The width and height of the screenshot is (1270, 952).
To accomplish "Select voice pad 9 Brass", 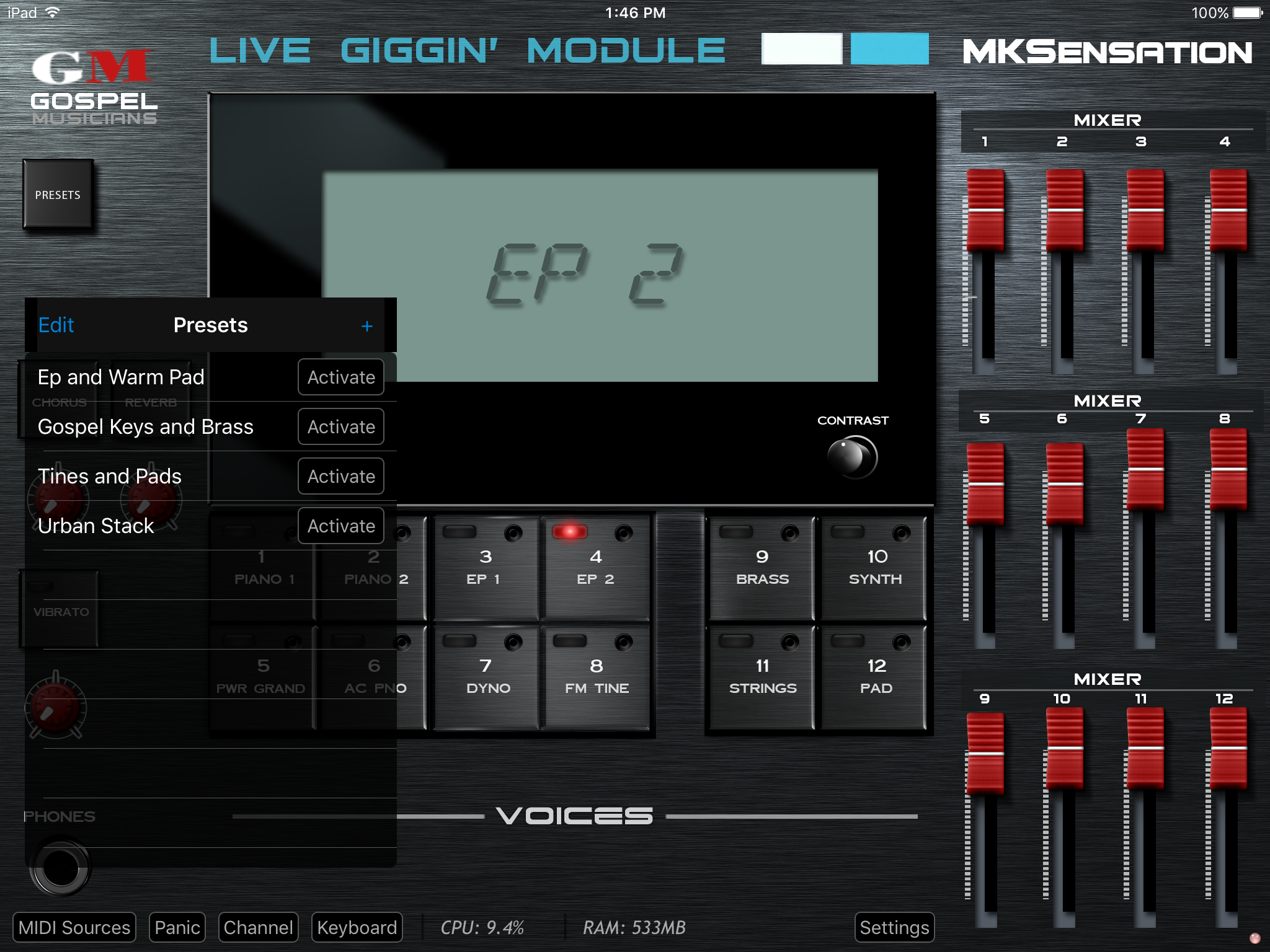I will point(762,568).
